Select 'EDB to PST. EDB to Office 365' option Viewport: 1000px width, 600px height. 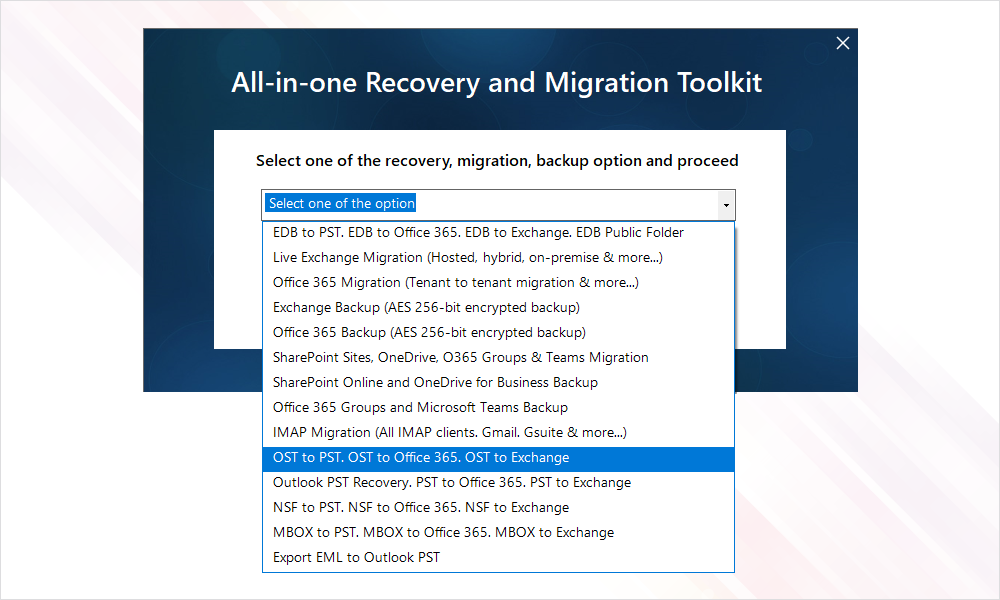tap(498, 233)
